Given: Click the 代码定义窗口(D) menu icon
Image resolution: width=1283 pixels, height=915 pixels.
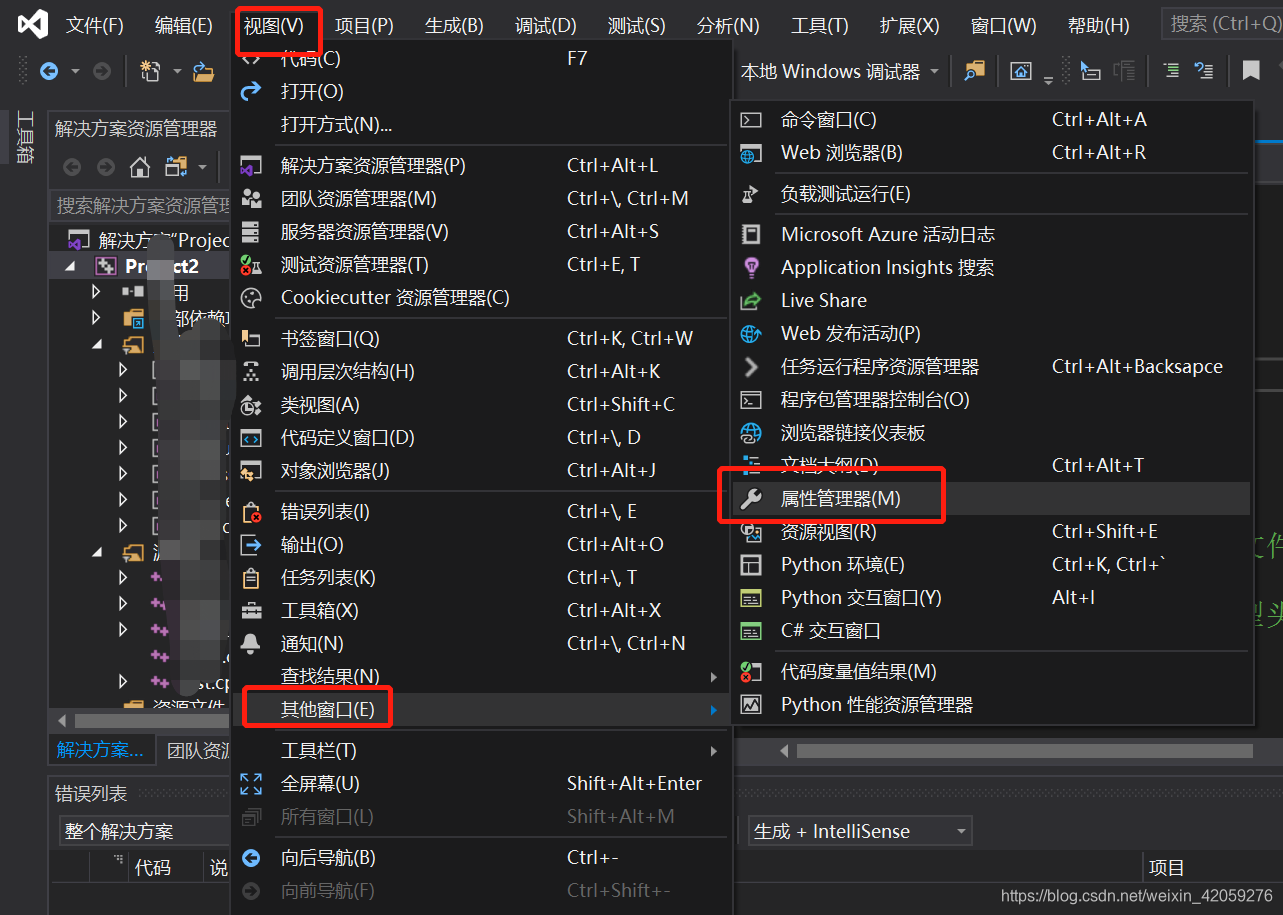Looking at the screenshot, I should point(251,438).
